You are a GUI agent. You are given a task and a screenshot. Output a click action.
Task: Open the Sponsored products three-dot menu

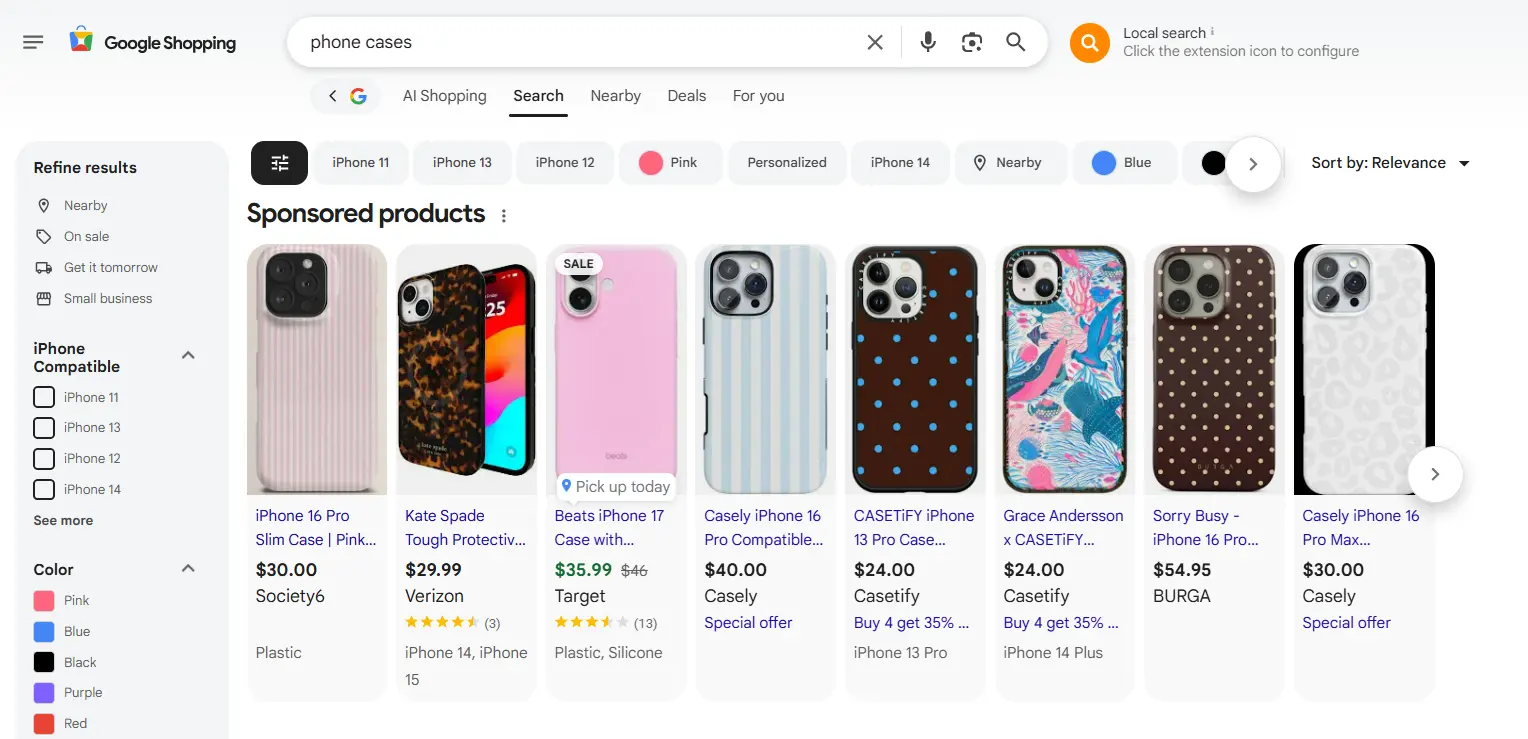pyautogui.click(x=503, y=214)
